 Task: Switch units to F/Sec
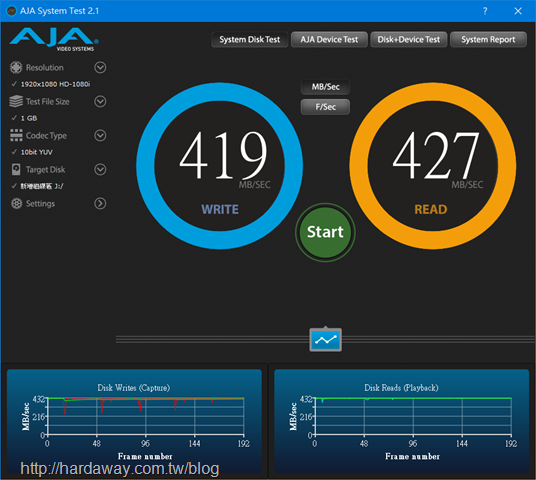point(325,107)
